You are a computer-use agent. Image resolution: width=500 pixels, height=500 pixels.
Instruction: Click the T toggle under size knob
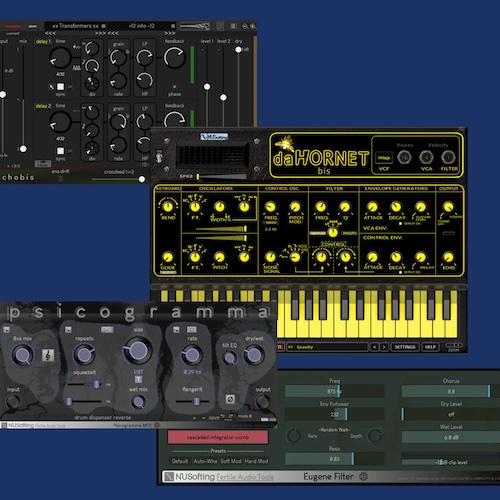[138, 379]
